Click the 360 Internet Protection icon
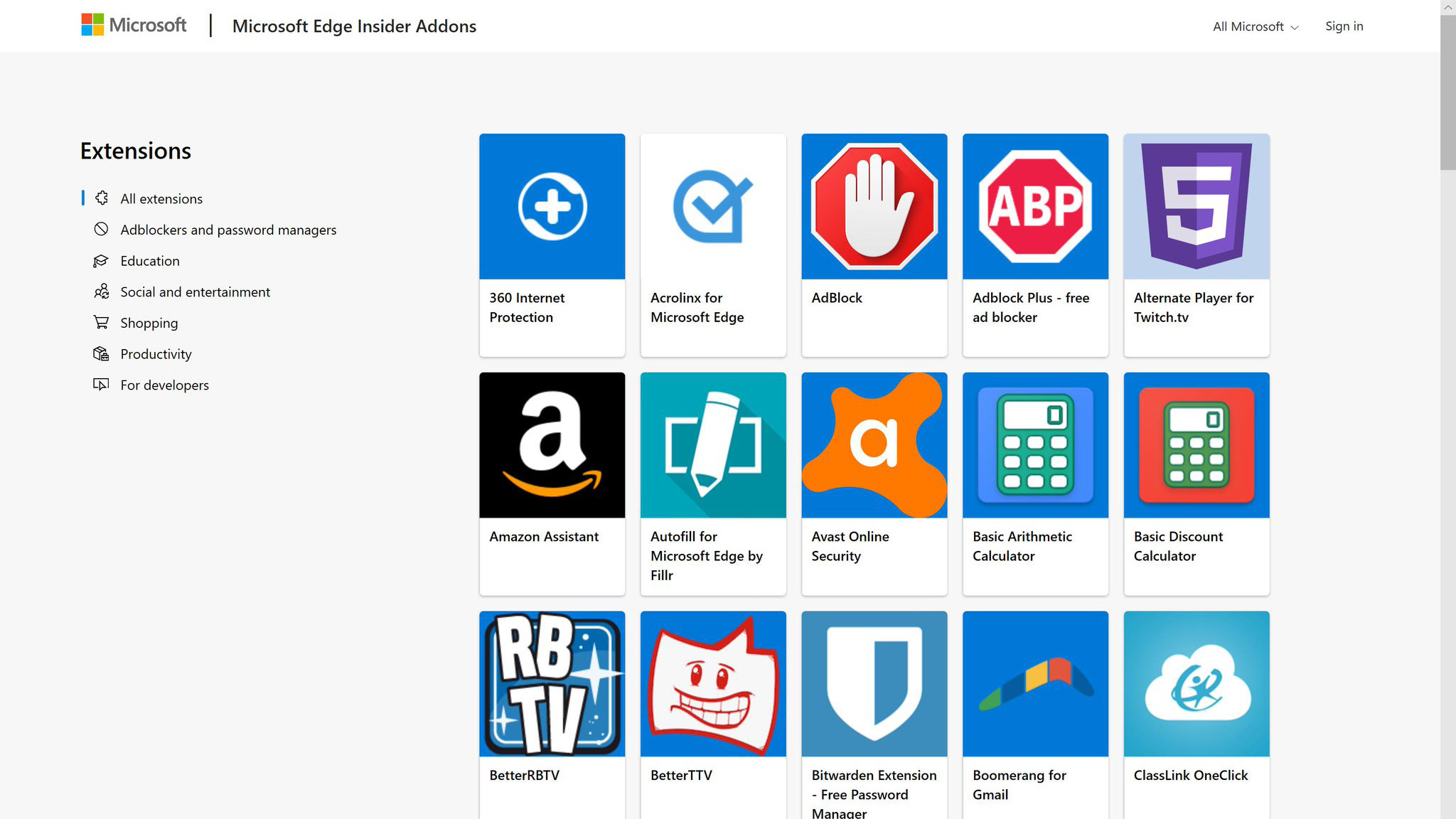This screenshot has height=819, width=1456. (x=552, y=206)
